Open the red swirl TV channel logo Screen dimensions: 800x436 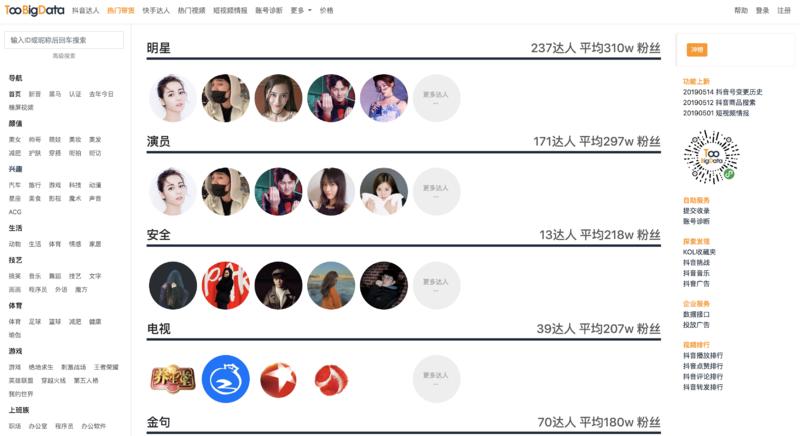331,380
